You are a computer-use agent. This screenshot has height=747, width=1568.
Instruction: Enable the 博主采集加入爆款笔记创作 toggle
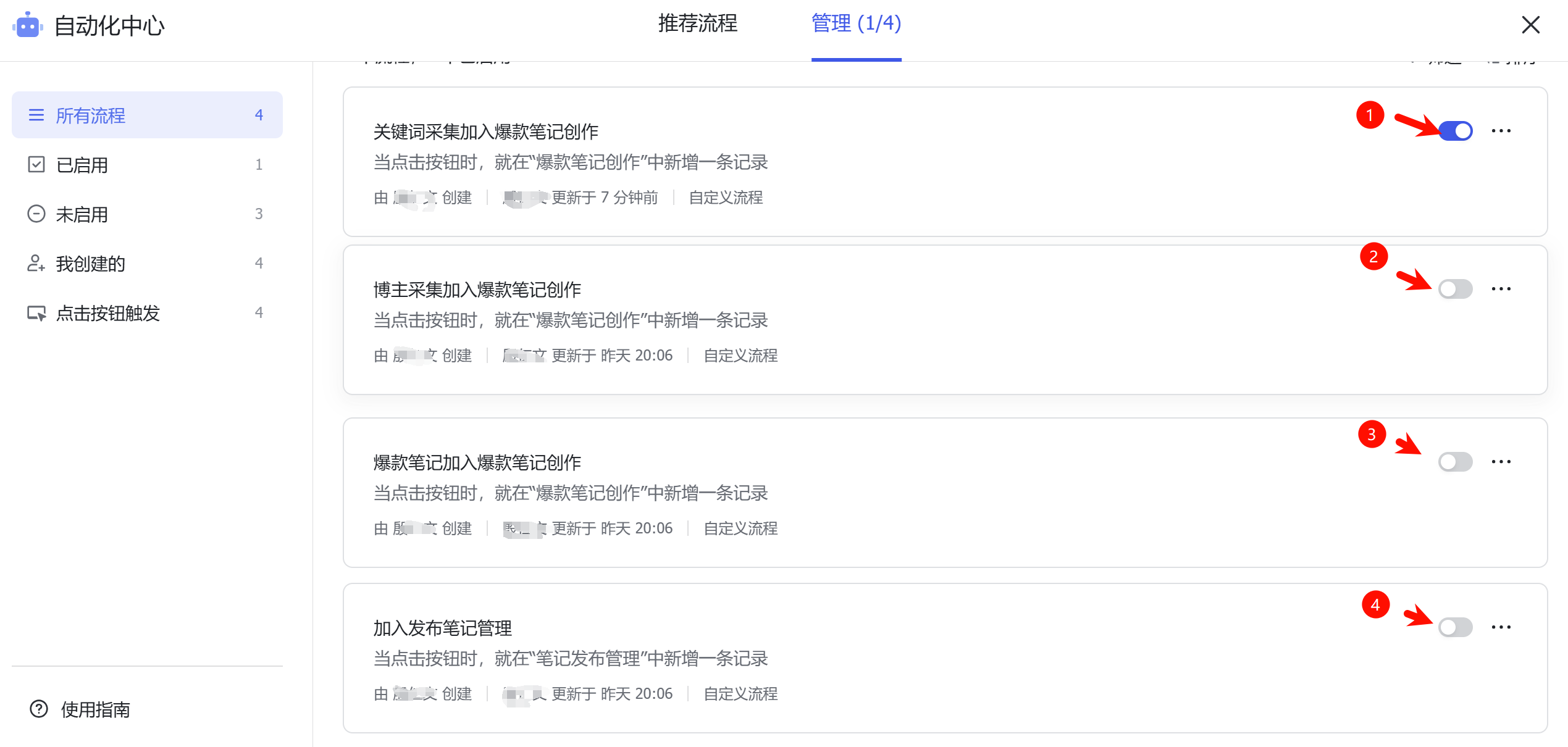(1455, 288)
